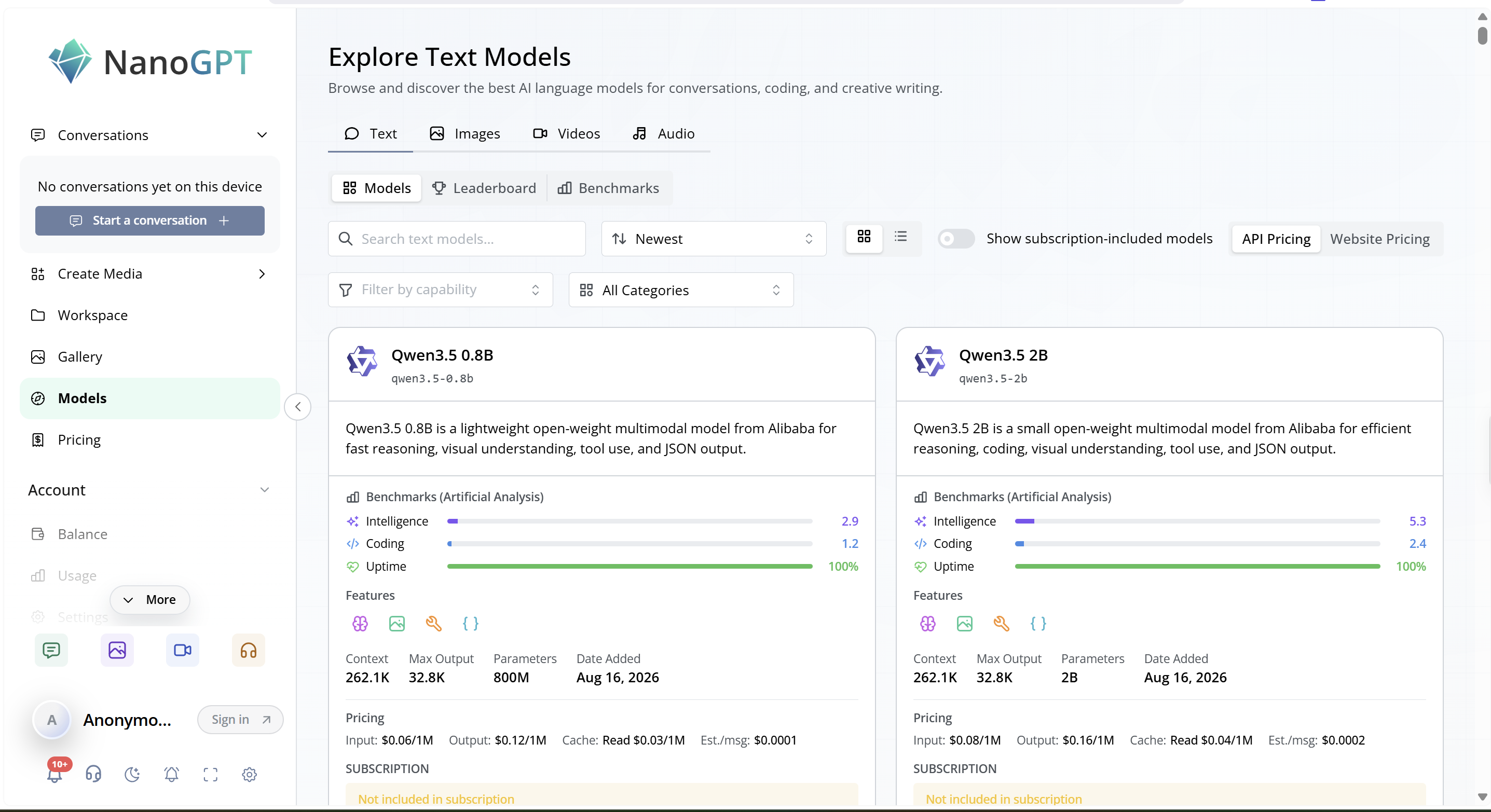The image size is (1491, 812).
Task: Open All Categories dropdown
Action: tap(681, 290)
